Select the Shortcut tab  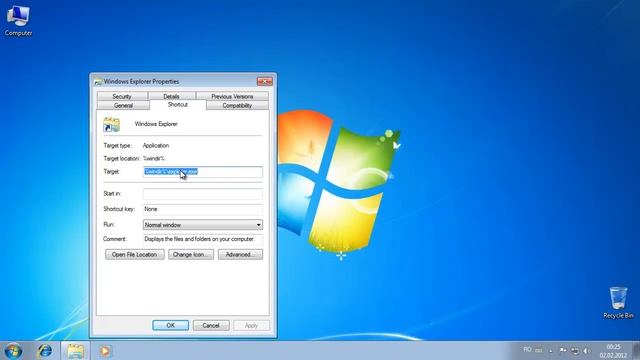(x=178, y=105)
